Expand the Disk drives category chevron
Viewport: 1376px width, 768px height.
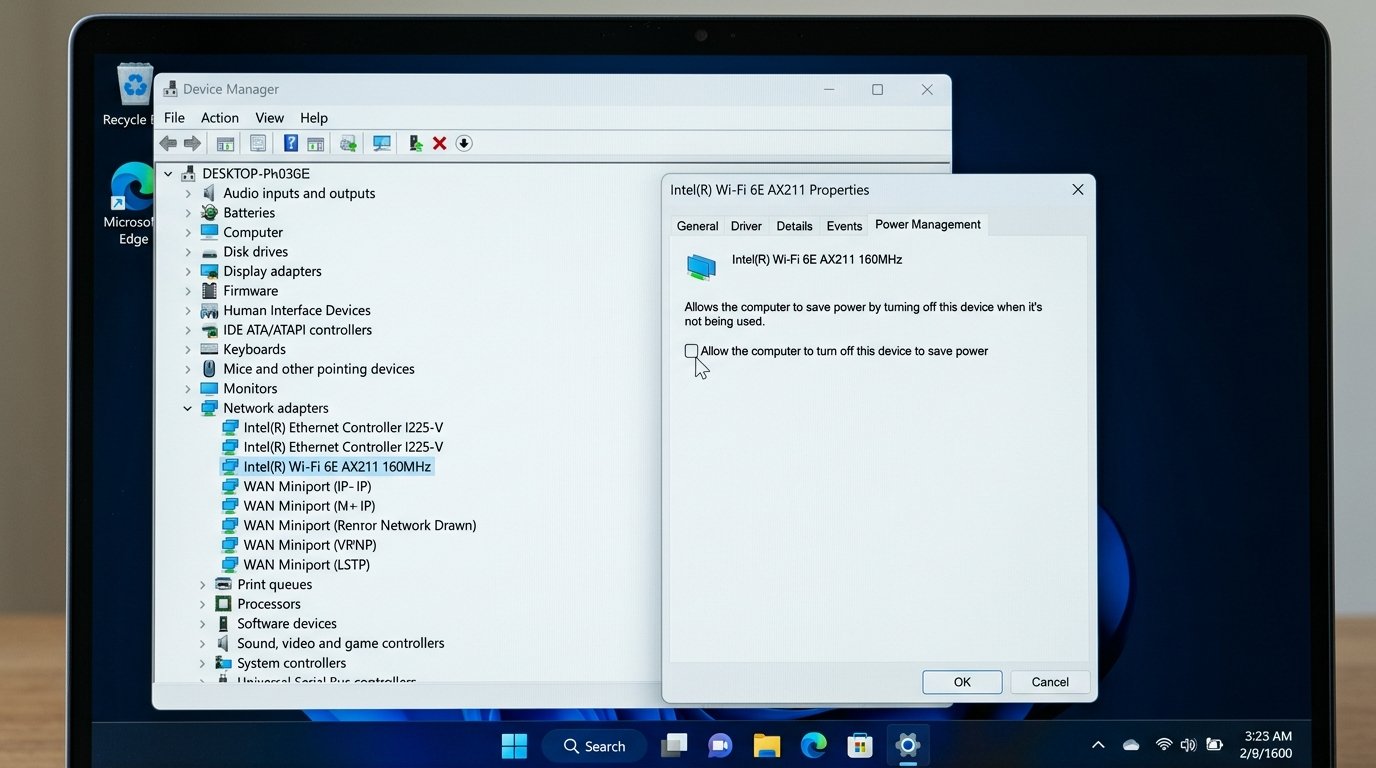[x=188, y=252]
